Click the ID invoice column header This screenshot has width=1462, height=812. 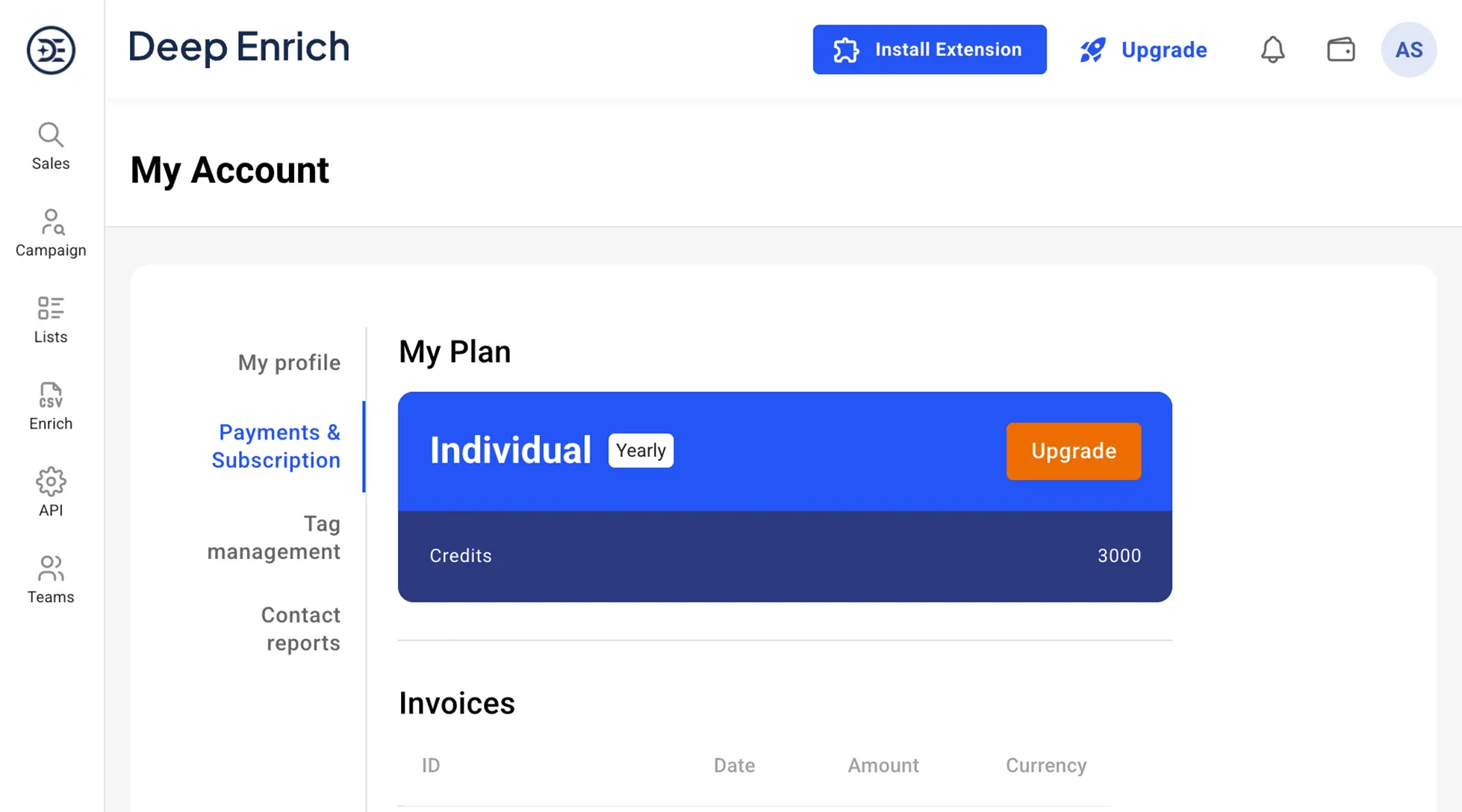point(431,766)
